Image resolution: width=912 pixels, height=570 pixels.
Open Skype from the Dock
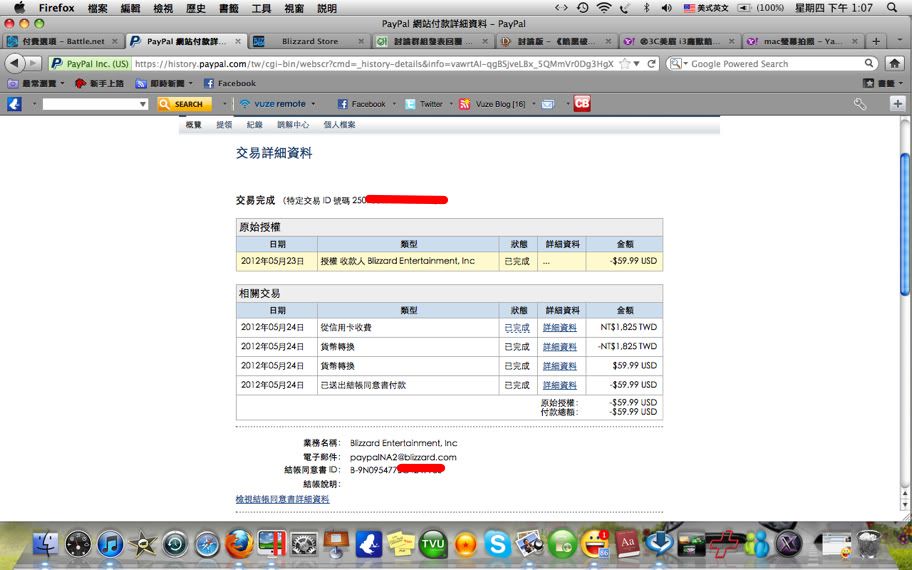tap(497, 544)
